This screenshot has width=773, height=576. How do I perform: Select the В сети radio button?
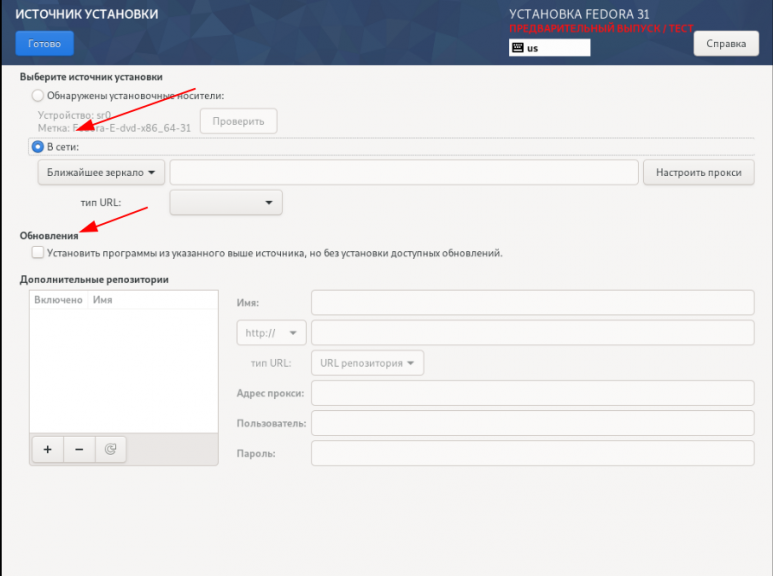tap(37, 147)
